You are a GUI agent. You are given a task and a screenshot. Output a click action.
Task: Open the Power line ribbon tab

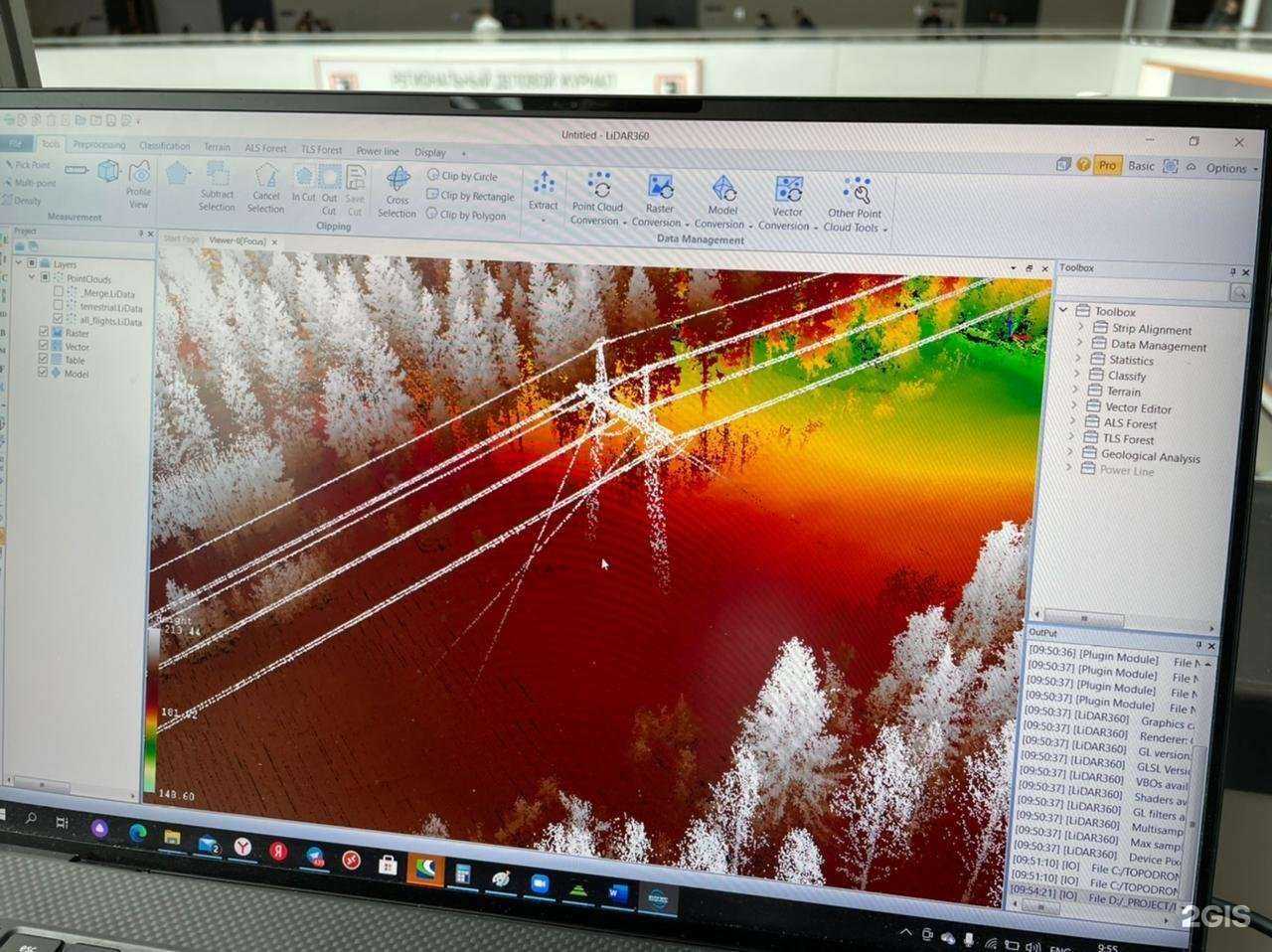click(x=378, y=151)
